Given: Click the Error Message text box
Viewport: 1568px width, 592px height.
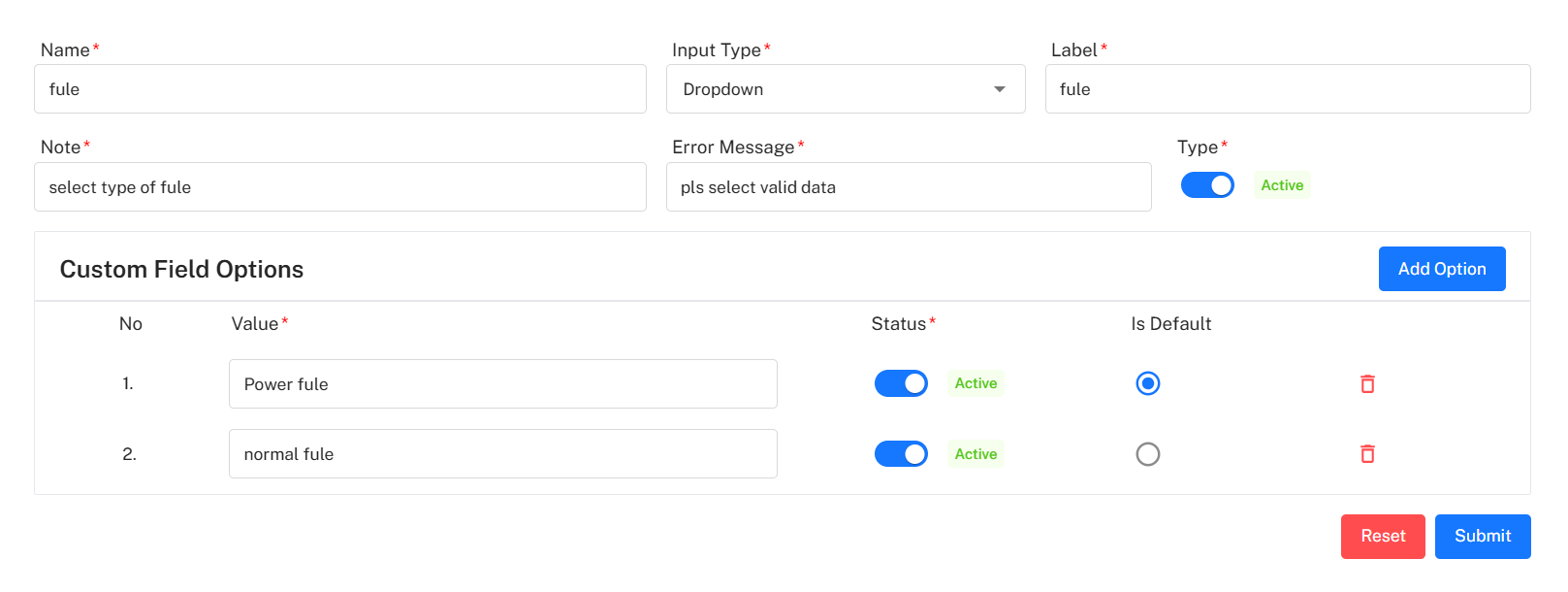Looking at the screenshot, I should coord(909,186).
